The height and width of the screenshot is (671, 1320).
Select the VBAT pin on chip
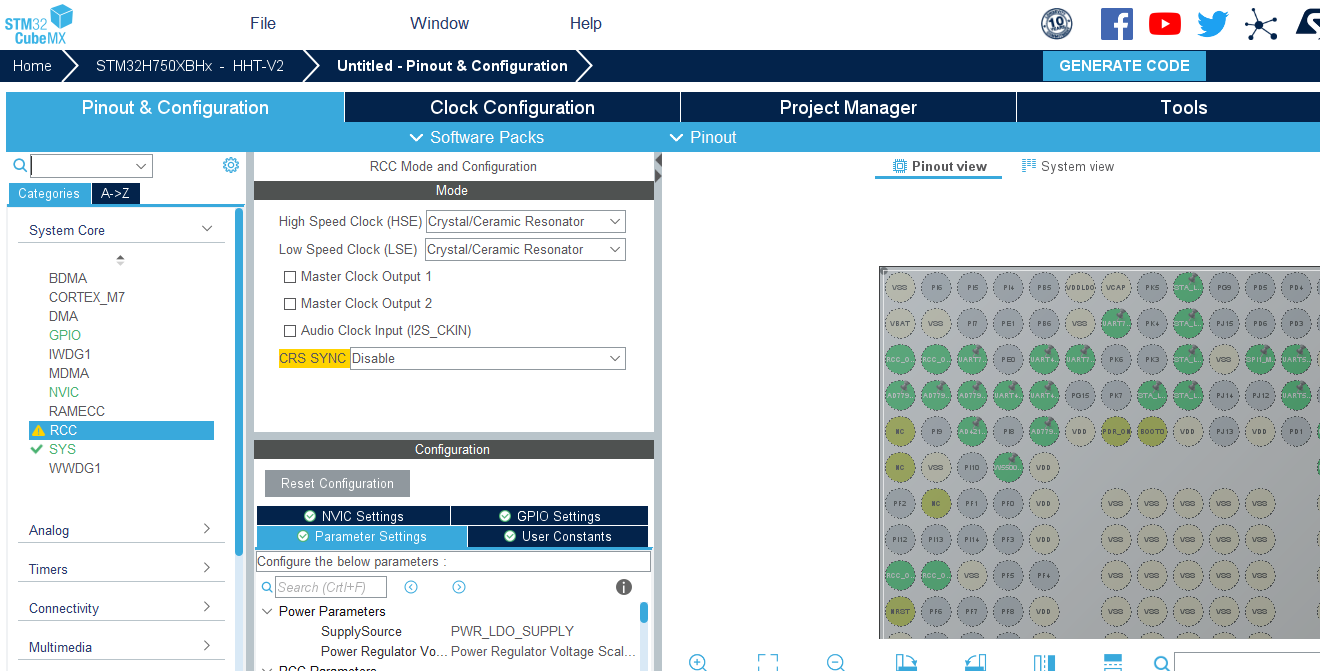click(x=900, y=323)
